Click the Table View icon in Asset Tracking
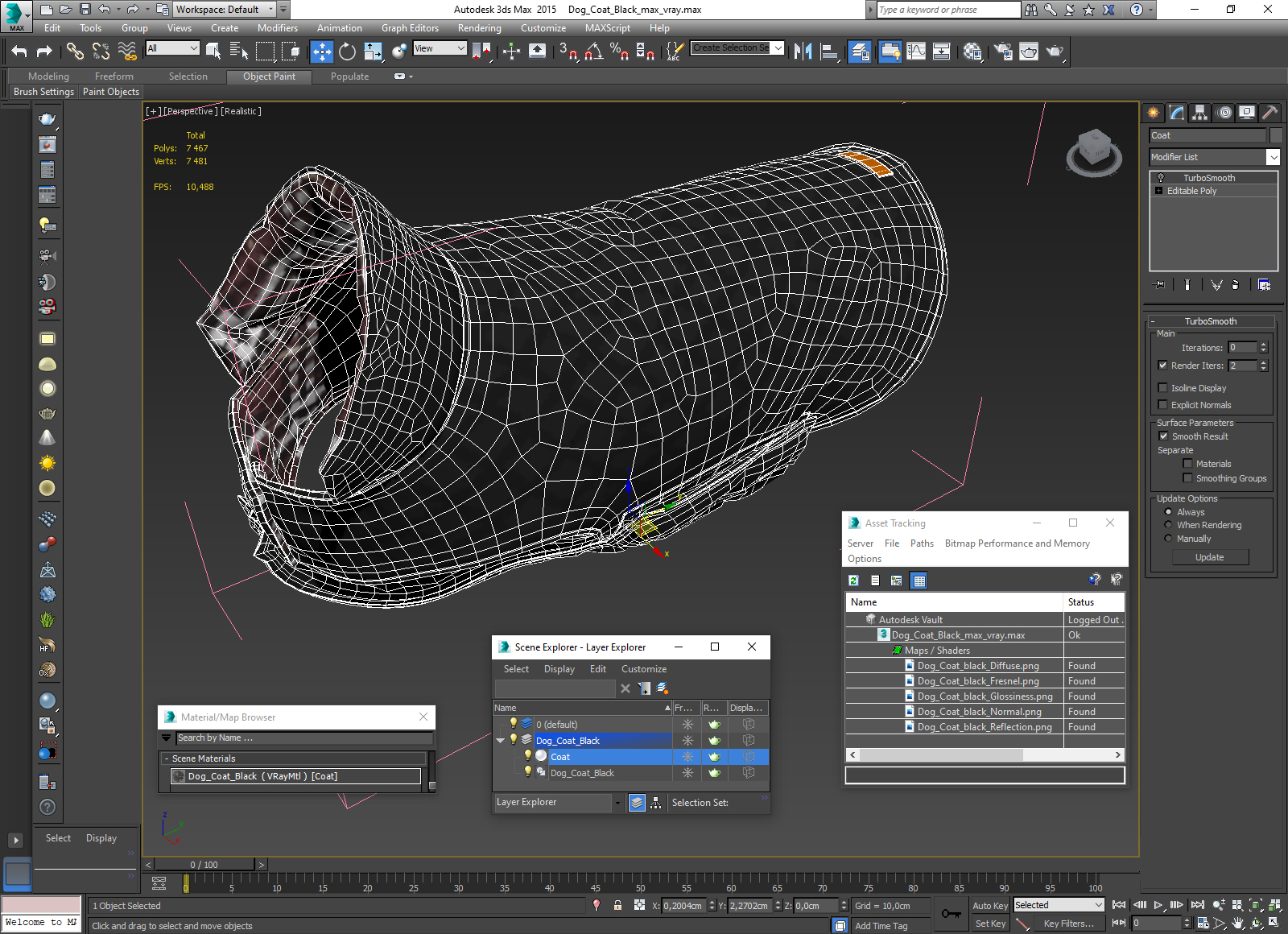Viewport: 1288px width, 934px height. click(919, 581)
